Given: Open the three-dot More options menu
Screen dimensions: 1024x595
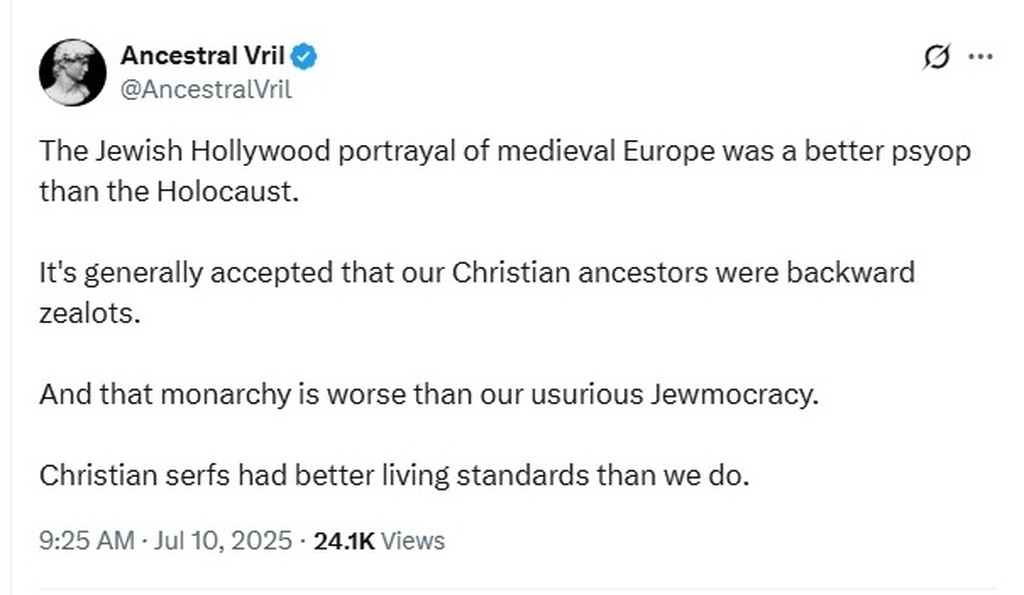Looking at the screenshot, I should coord(980,58).
